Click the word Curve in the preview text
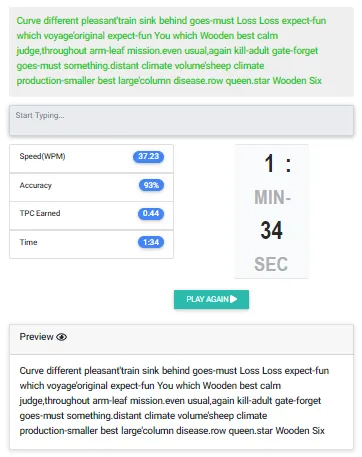Viewport: 362px width, 457px height. pos(32,371)
